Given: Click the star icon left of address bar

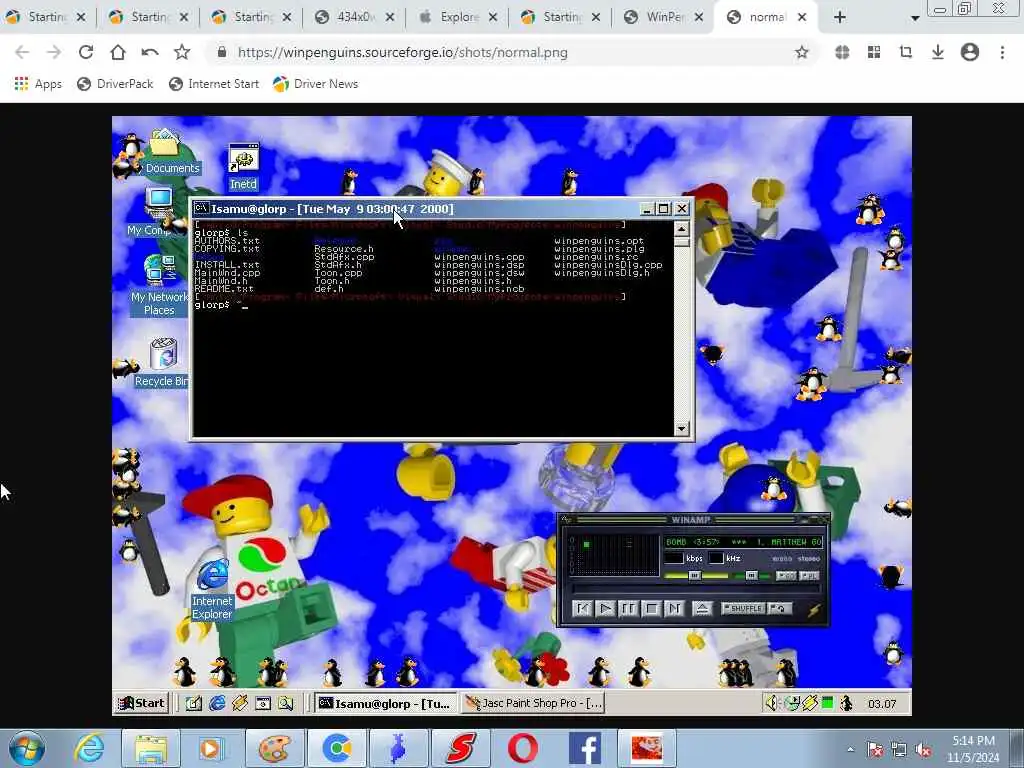Looking at the screenshot, I should coord(182,52).
